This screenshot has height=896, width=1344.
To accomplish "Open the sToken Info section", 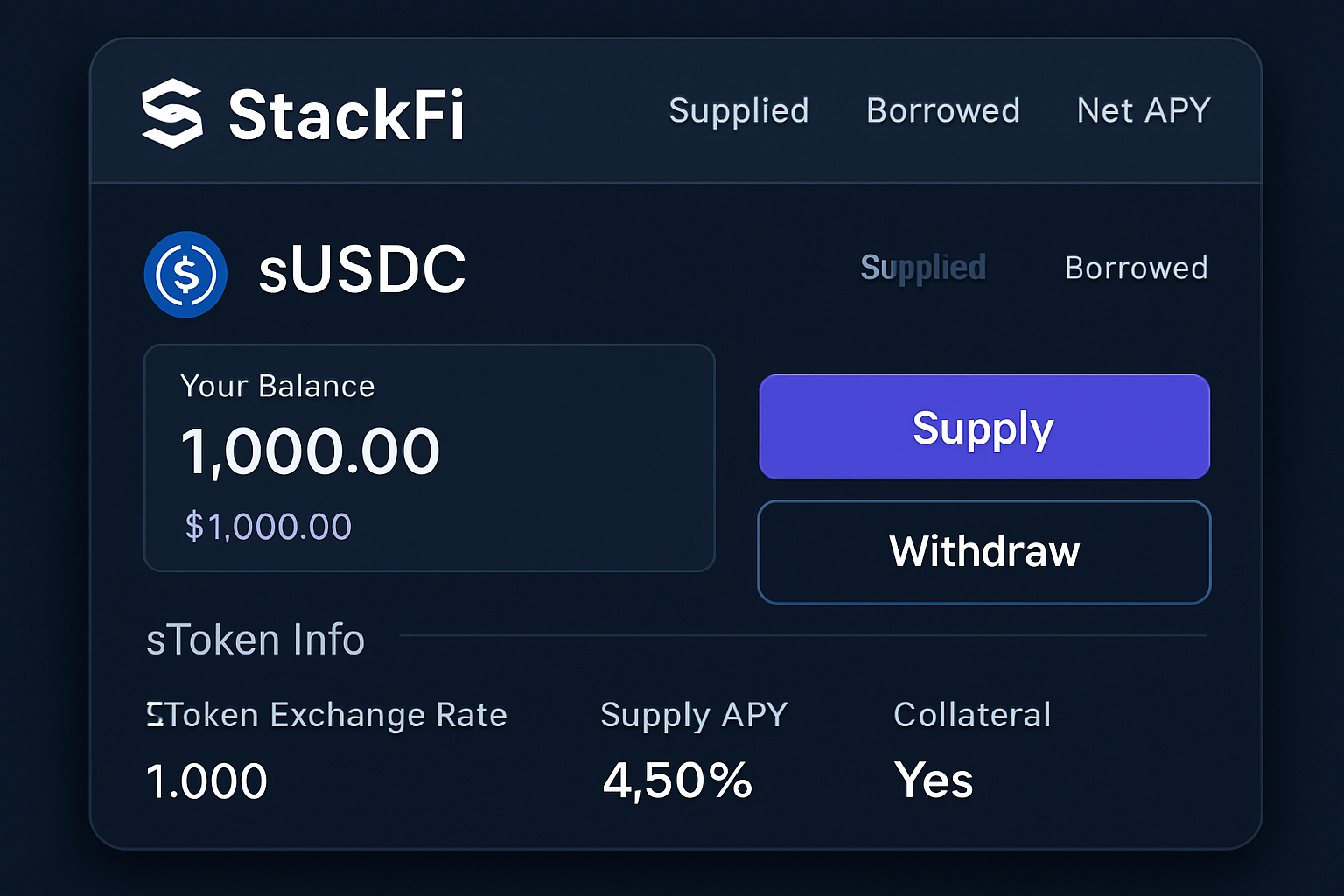I will (x=255, y=640).
